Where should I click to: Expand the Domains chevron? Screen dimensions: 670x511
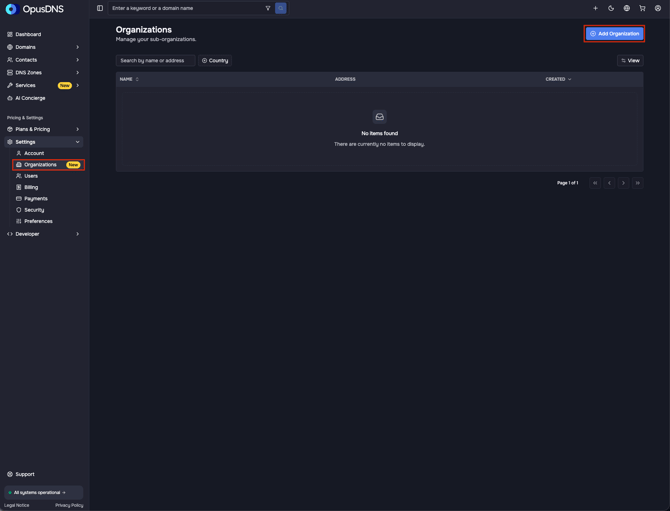tap(78, 47)
